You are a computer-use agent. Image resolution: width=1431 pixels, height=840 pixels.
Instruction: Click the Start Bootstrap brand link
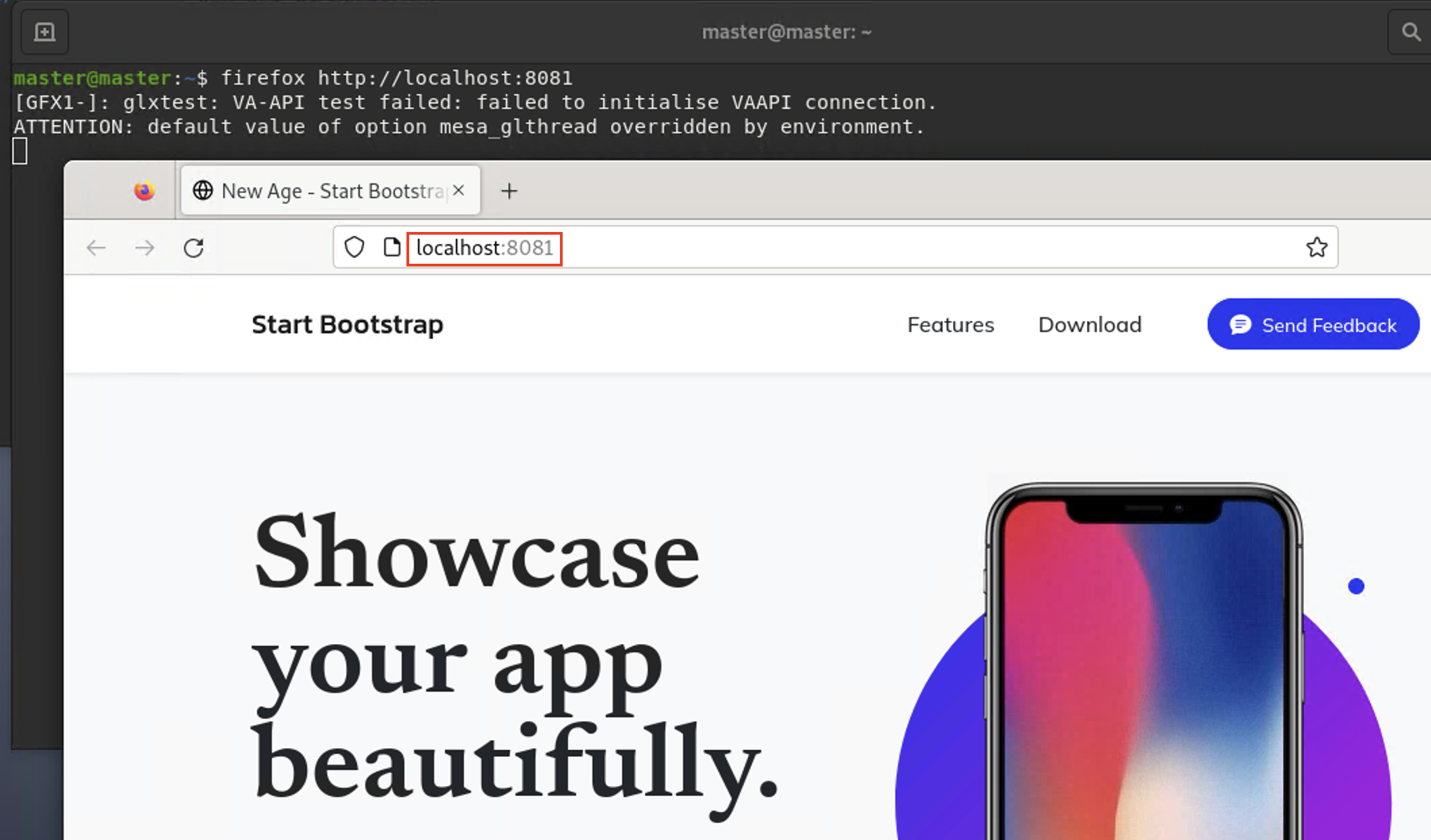[x=347, y=325]
